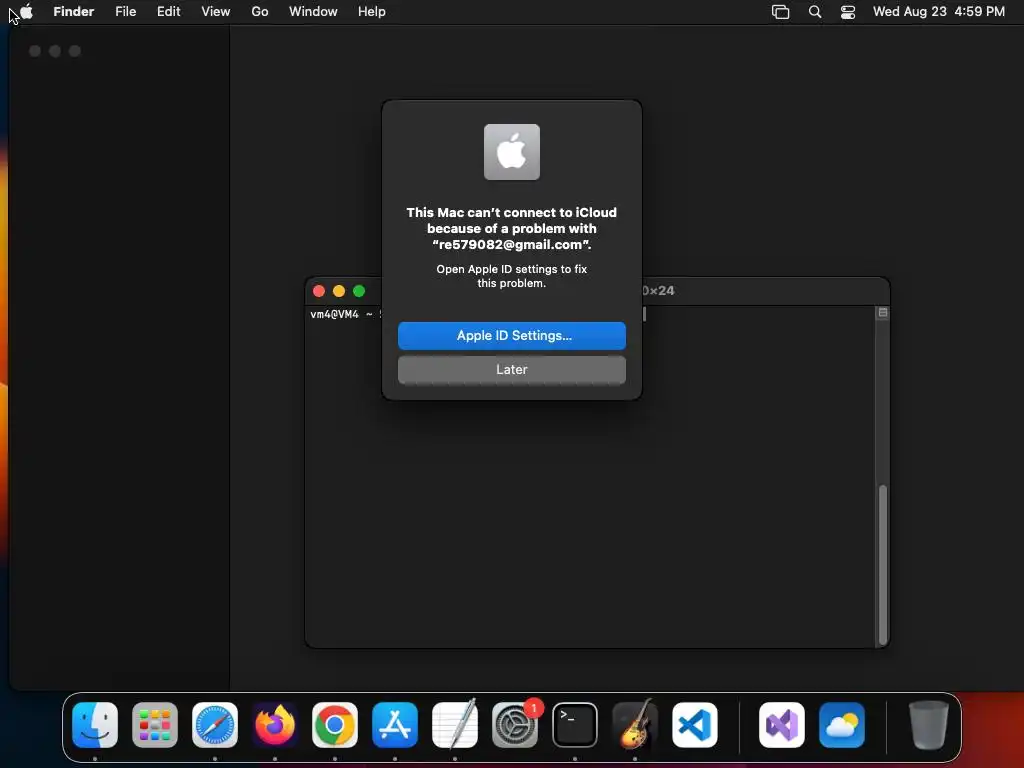Image resolution: width=1024 pixels, height=768 pixels.
Task: Open Google Chrome from the Dock
Action: [335, 725]
